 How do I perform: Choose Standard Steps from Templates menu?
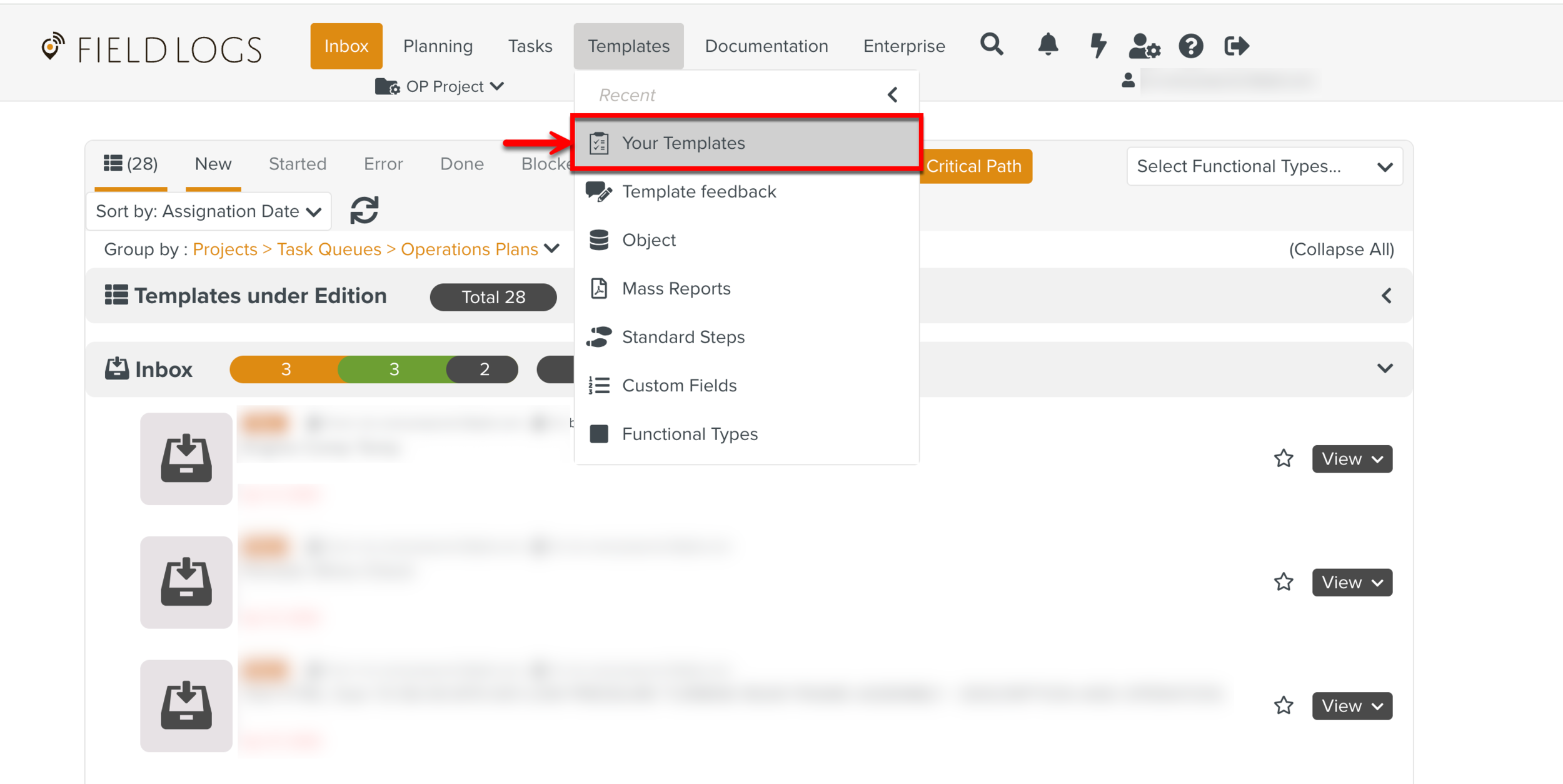683,337
